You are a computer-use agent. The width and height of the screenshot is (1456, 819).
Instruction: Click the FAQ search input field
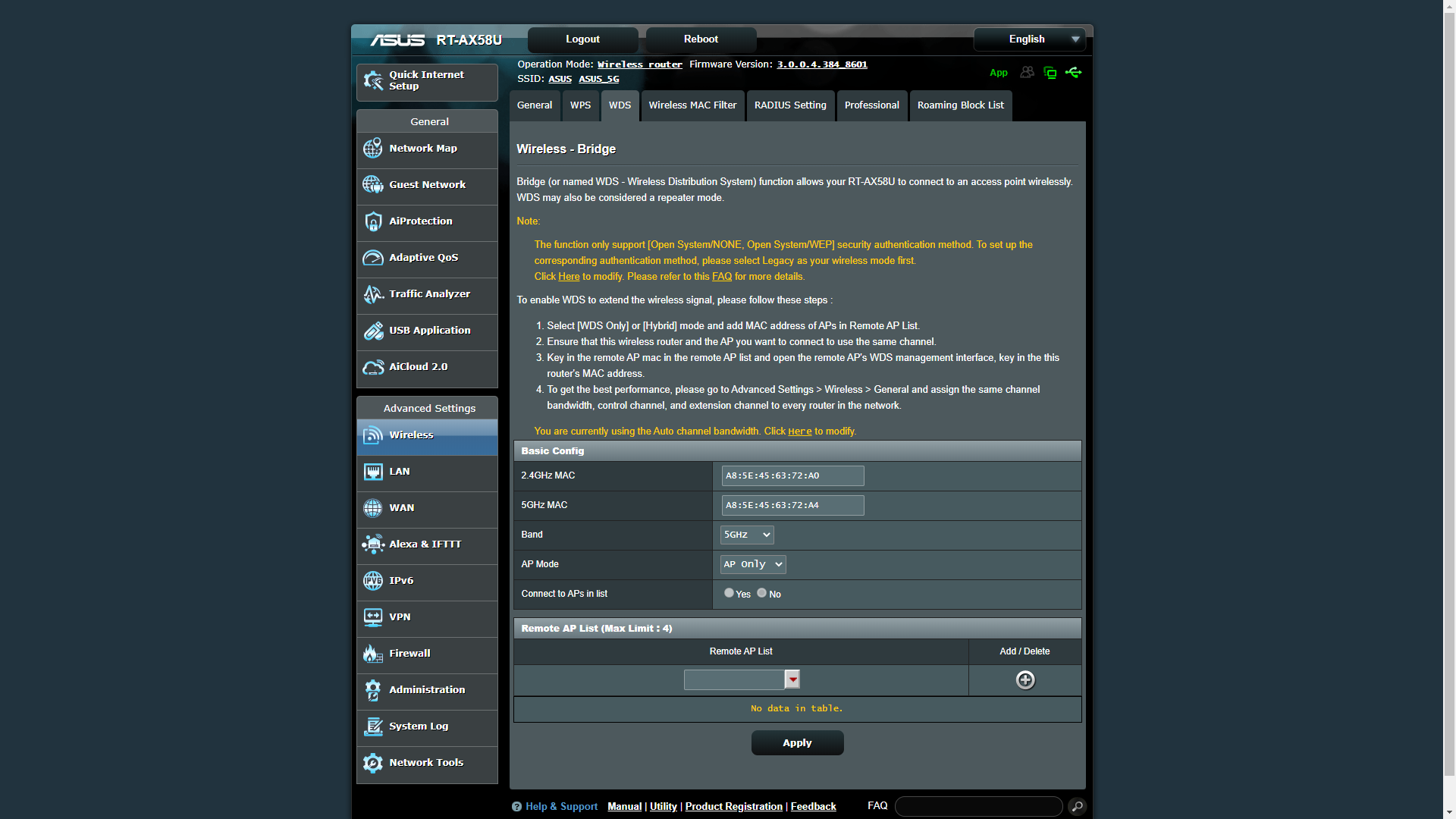click(978, 807)
